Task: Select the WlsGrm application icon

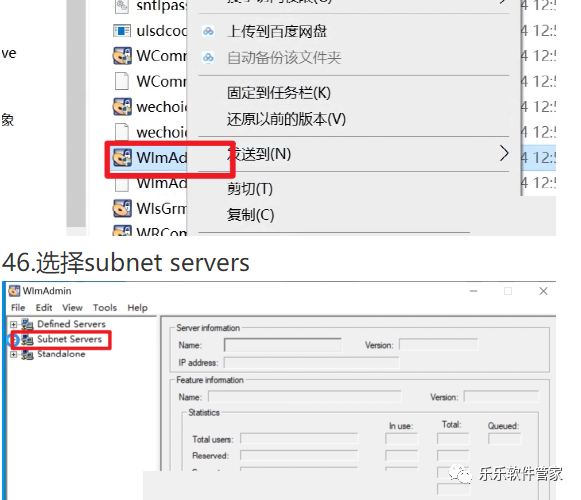Action: click(x=122, y=208)
